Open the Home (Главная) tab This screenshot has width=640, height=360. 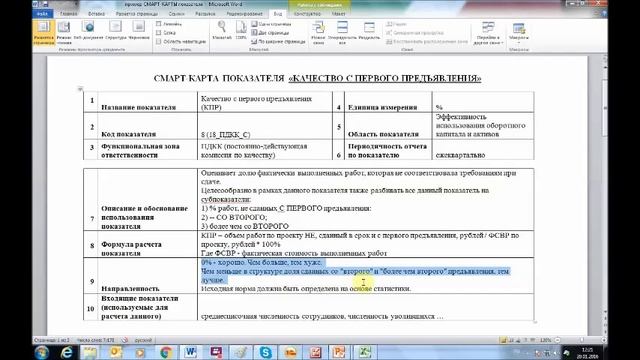(x=68, y=14)
